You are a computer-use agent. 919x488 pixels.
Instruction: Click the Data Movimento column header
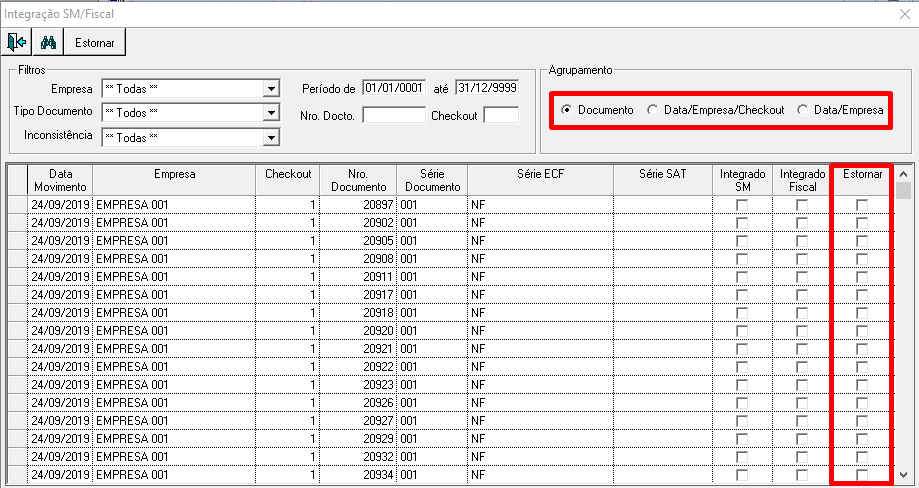click(x=60, y=180)
